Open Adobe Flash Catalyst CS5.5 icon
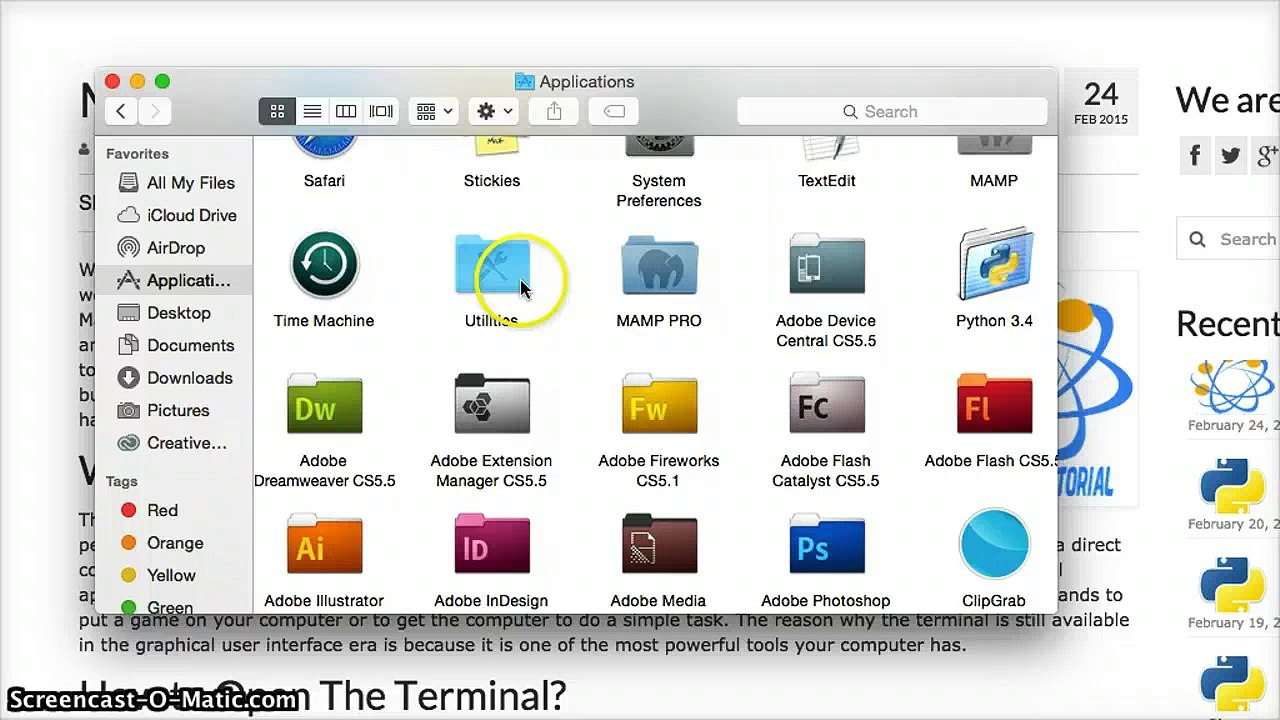This screenshot has width=1280, height=720. click(826, 404)
